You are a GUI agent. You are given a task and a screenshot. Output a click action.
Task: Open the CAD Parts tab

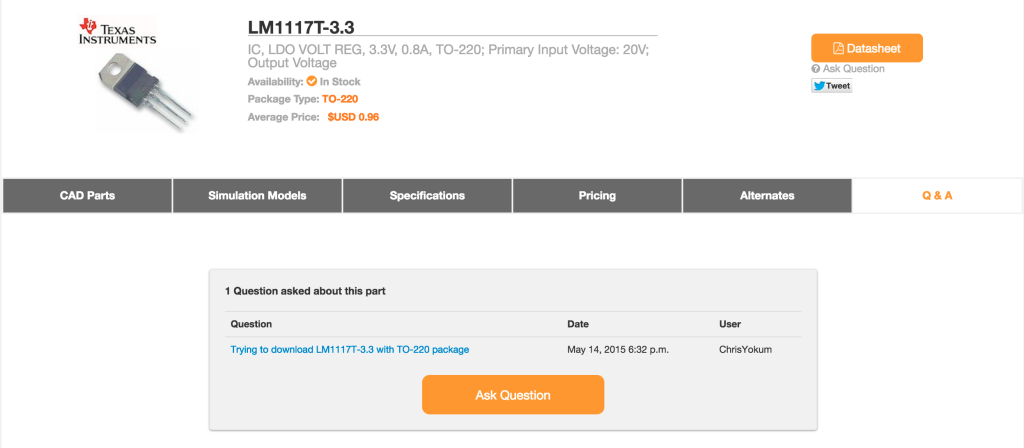(x=88, y=195)
